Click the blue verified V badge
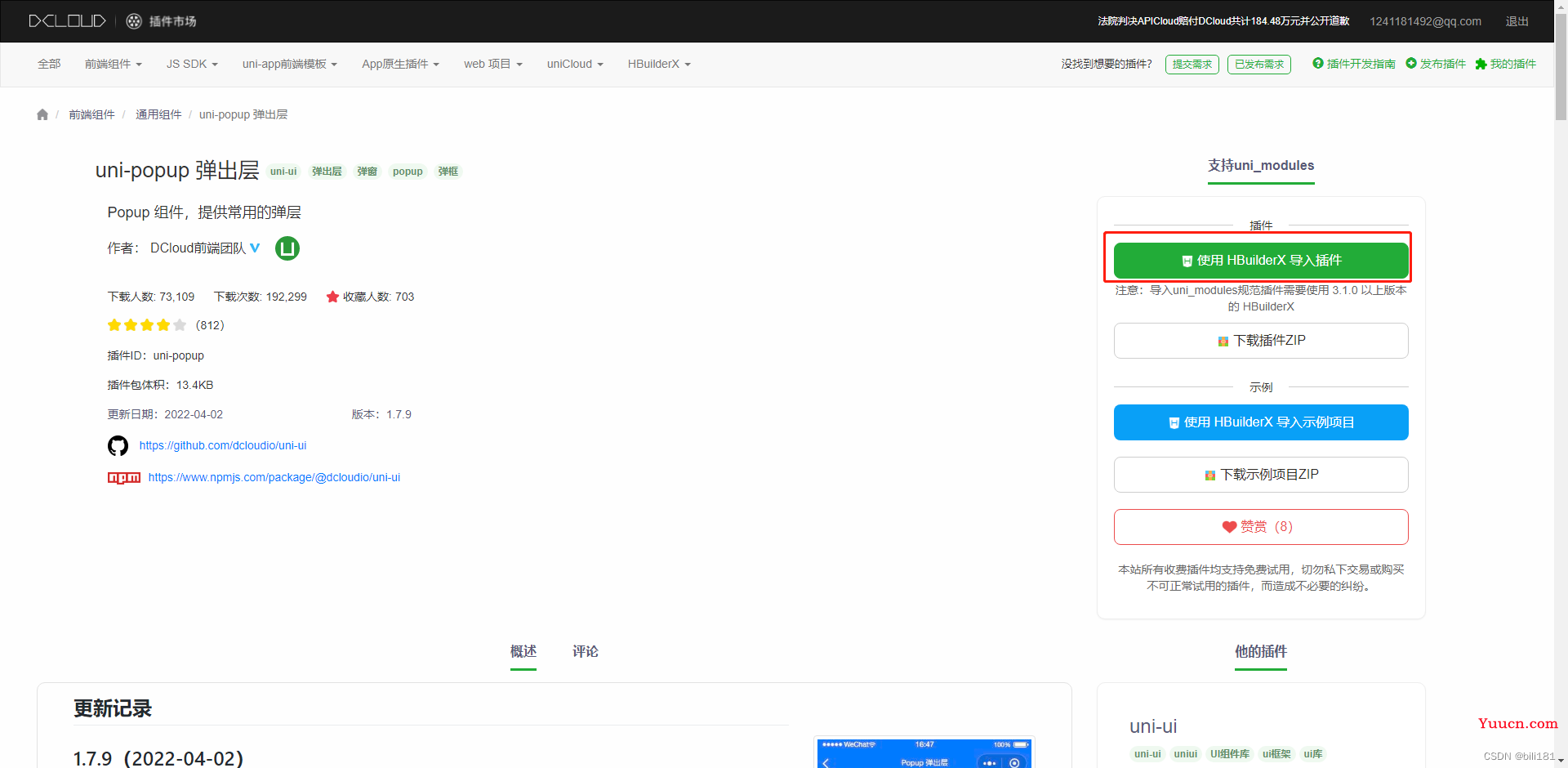This screenshot has height=768, width=1568. tap(255, 248)
